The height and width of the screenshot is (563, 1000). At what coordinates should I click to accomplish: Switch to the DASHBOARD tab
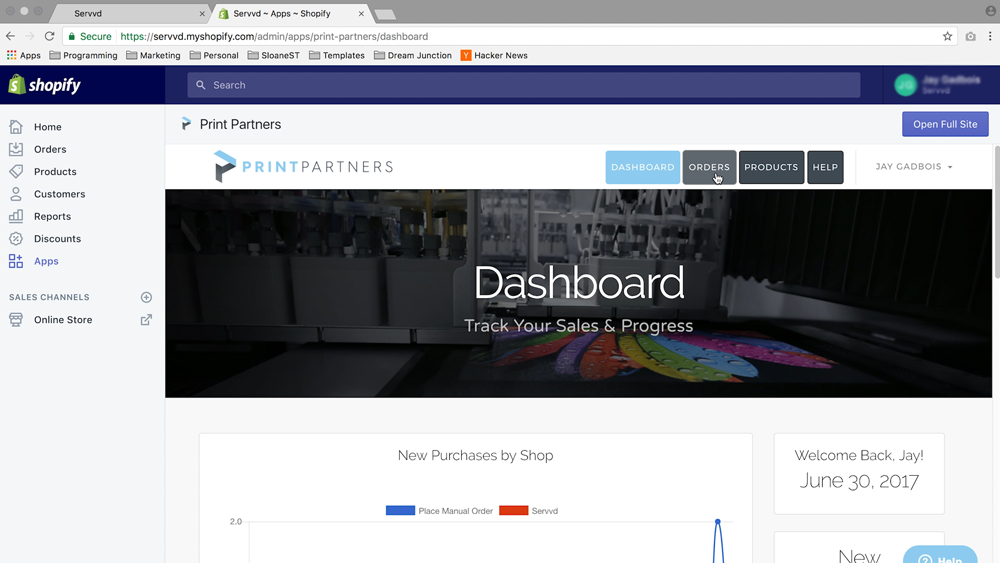click(x=642, y=167)
